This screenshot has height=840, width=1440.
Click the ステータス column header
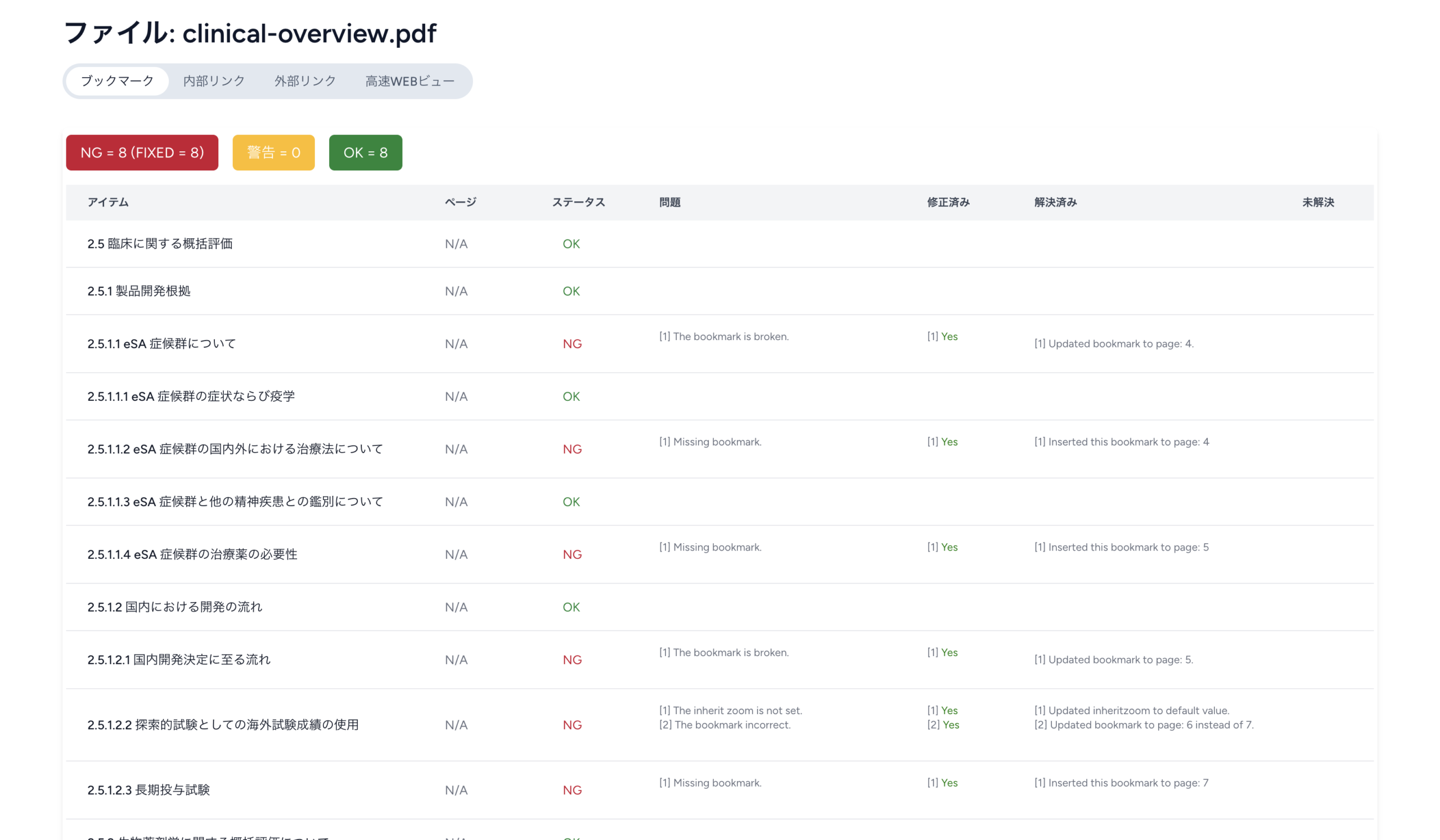pyautogui.click(x=578, y=202)
